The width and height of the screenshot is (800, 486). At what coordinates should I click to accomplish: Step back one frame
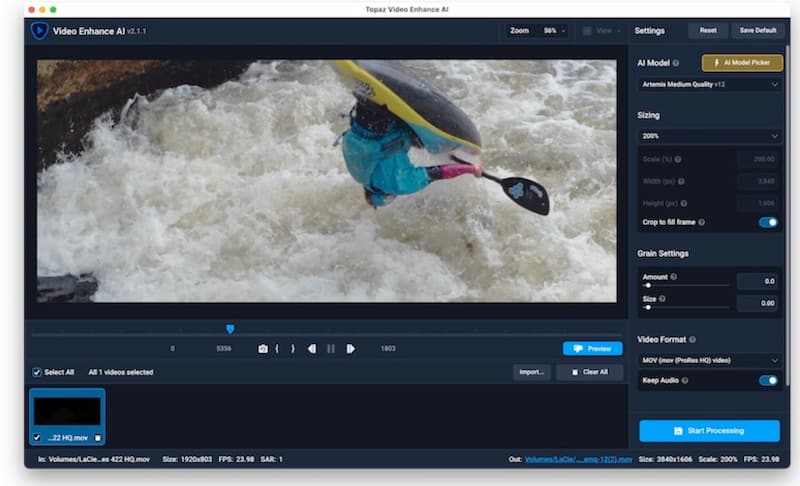click(x=312, y=349)
